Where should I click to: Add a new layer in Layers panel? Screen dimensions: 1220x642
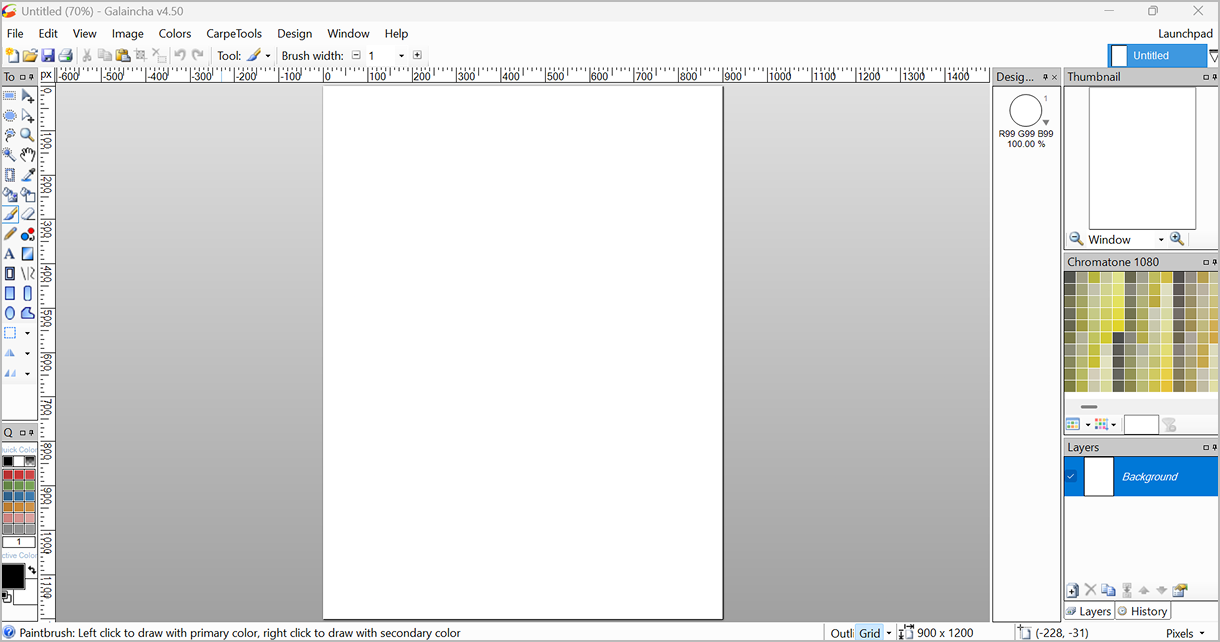[x=1073, y=591]
